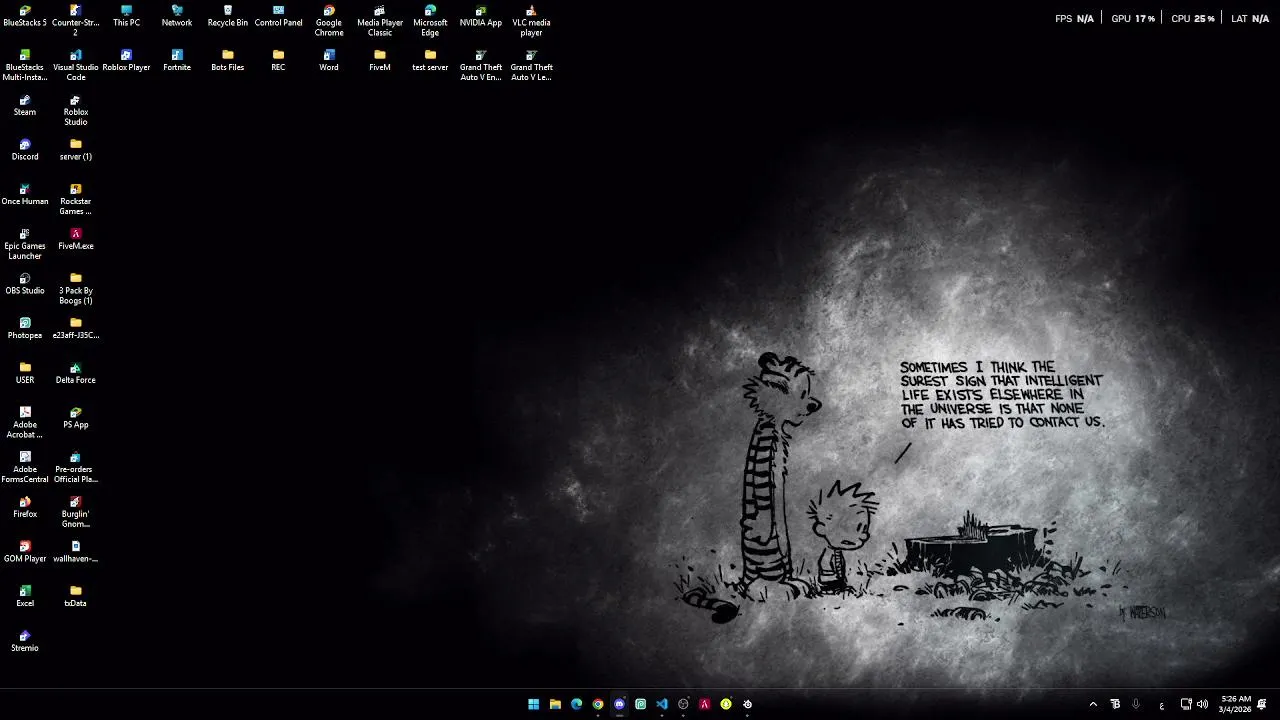
Task: Select the FiveM.exe desktop icon
Action: pos(75,240)
